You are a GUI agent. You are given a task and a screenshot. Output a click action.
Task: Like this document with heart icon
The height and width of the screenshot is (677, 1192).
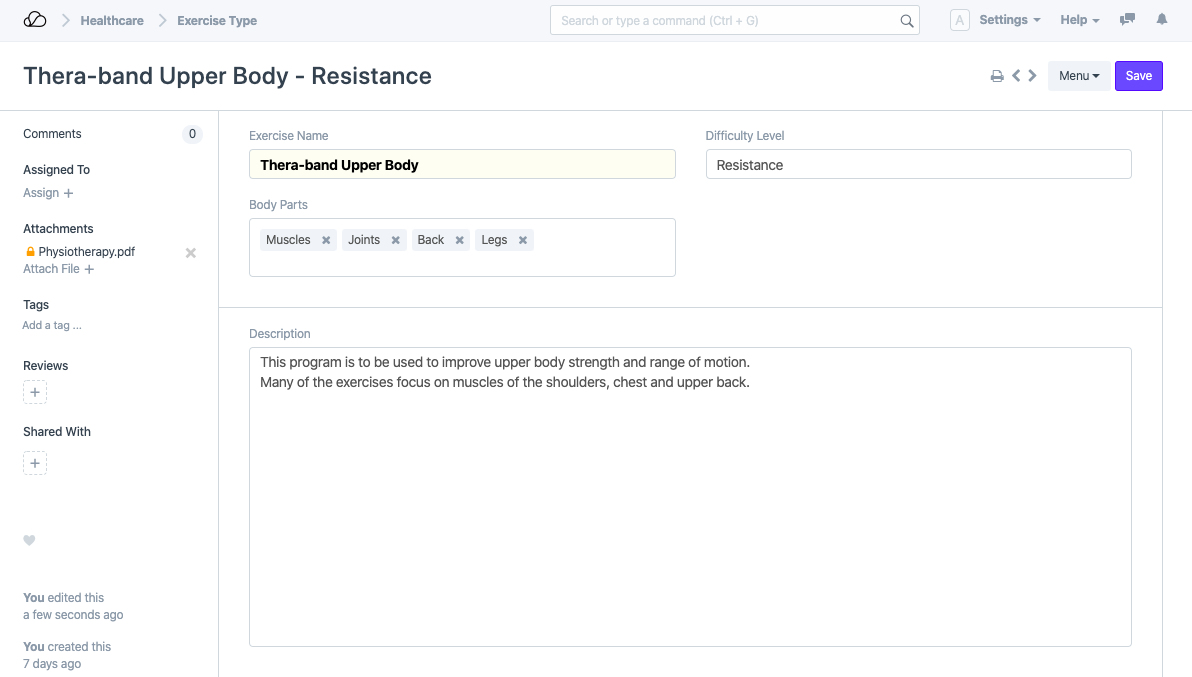[29, 541]
